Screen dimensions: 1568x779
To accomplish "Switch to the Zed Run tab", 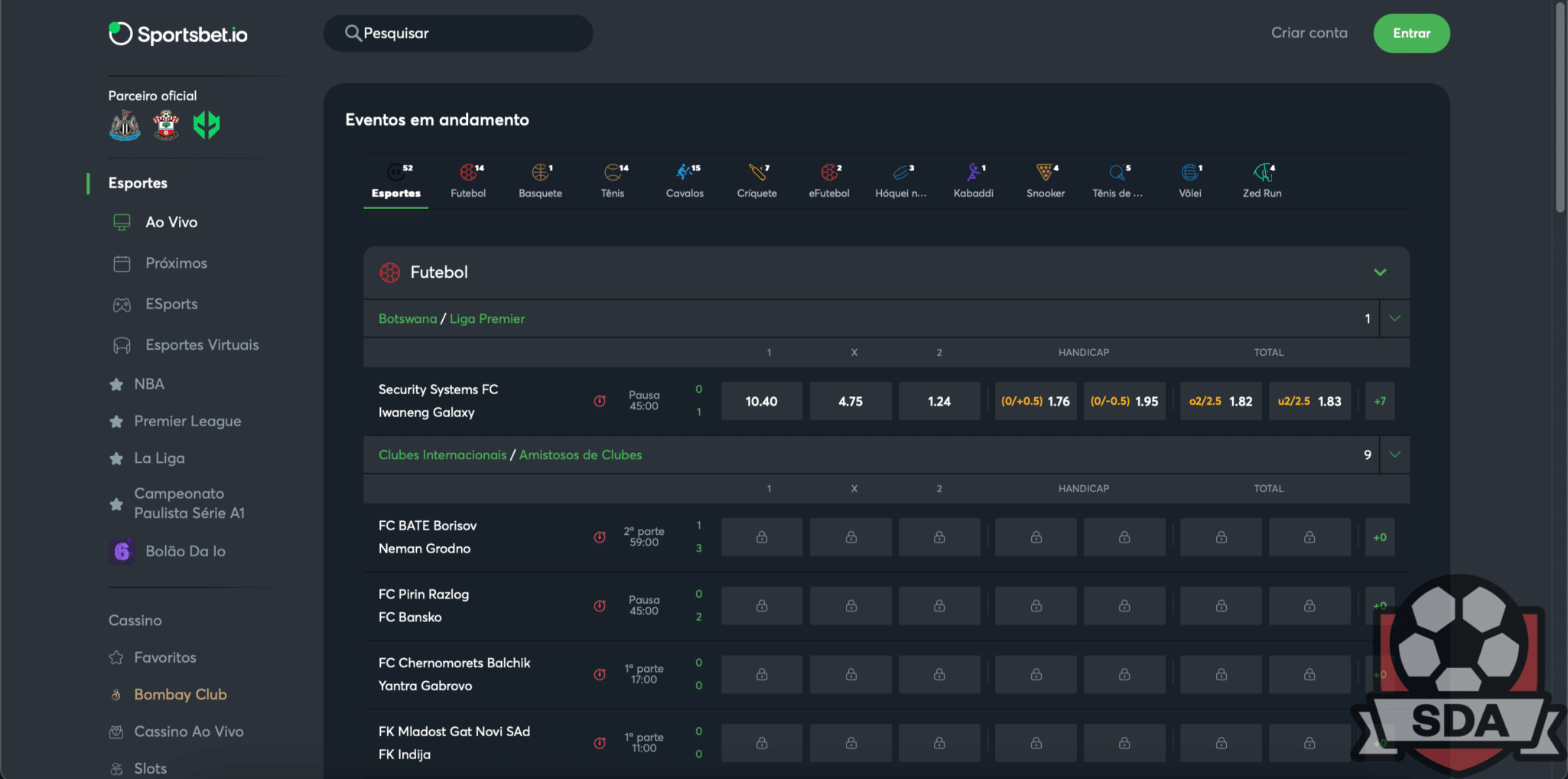I will (1262, 182).
